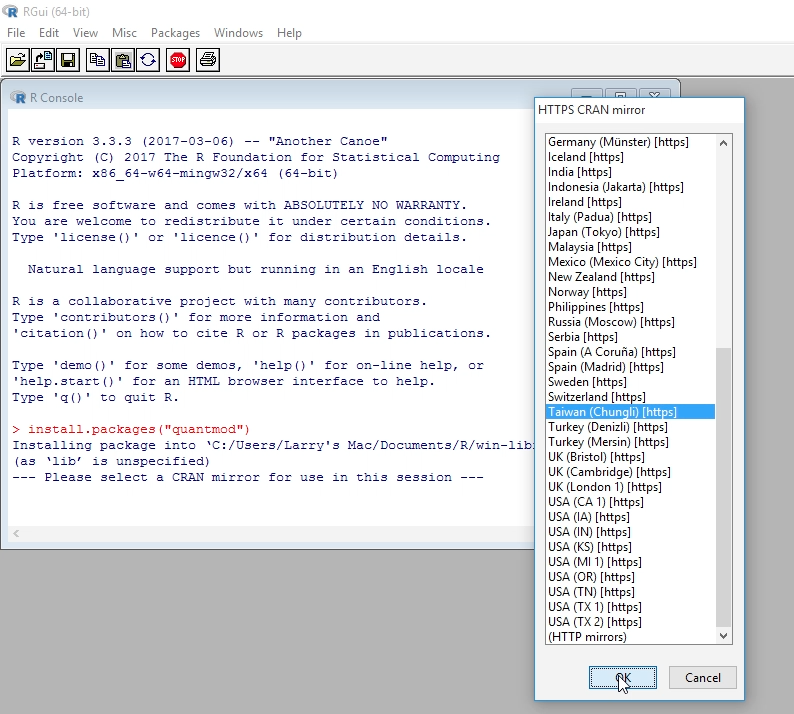Select Spain (Madrid) [https] mirror
794x714 pixels.
tap(630, 367)
